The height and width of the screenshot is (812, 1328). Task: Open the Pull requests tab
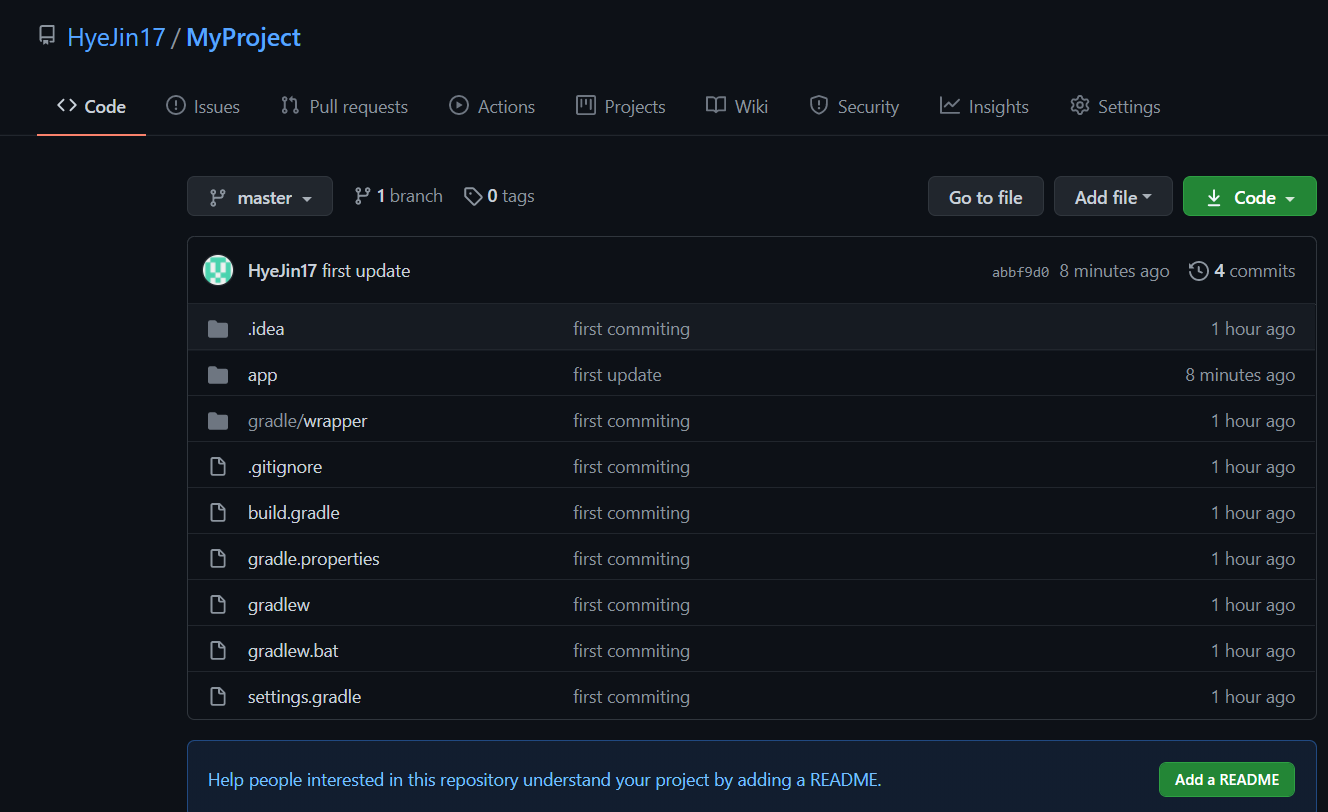344,106
